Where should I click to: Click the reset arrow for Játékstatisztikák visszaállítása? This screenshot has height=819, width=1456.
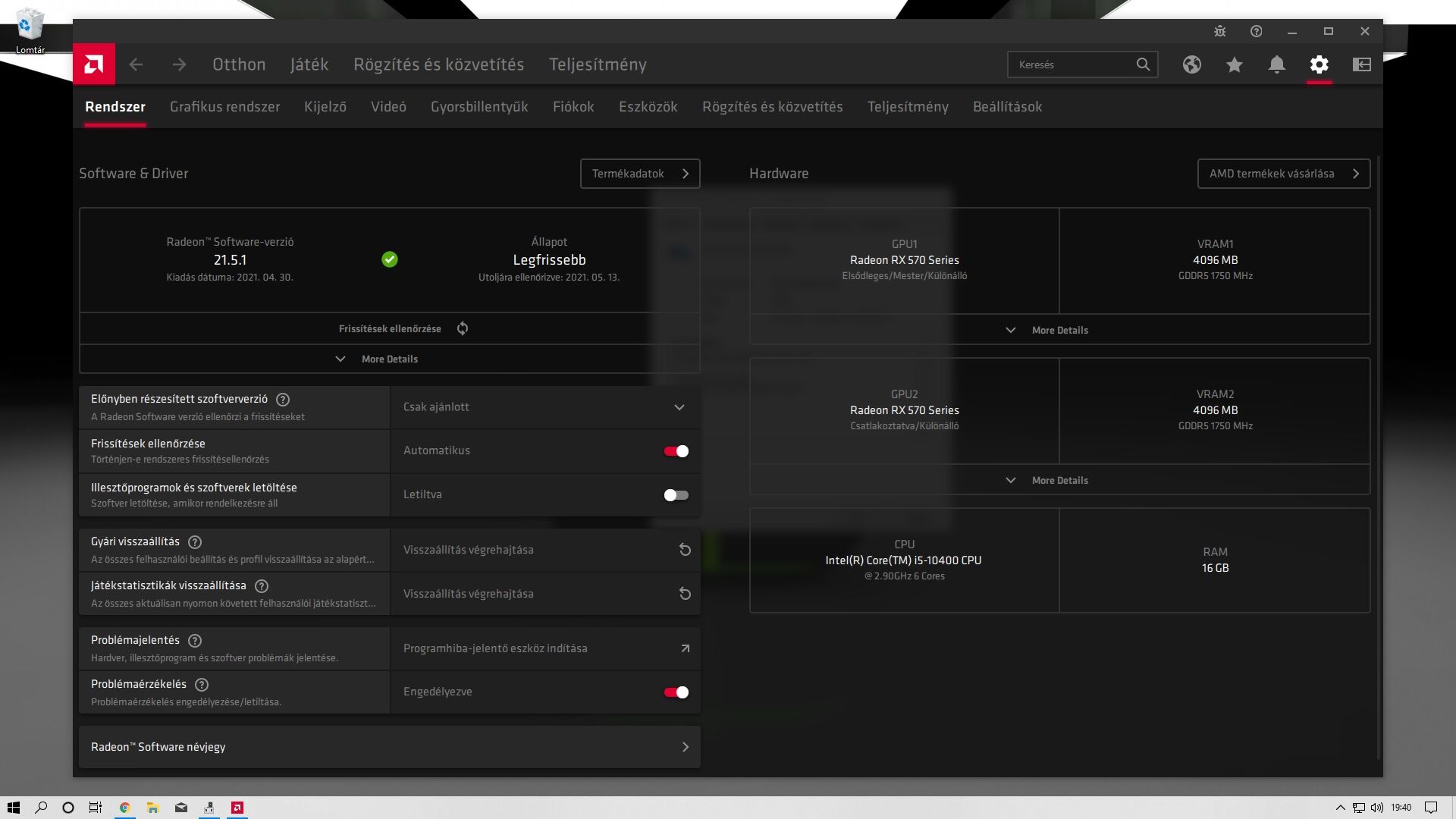(685, 594)
